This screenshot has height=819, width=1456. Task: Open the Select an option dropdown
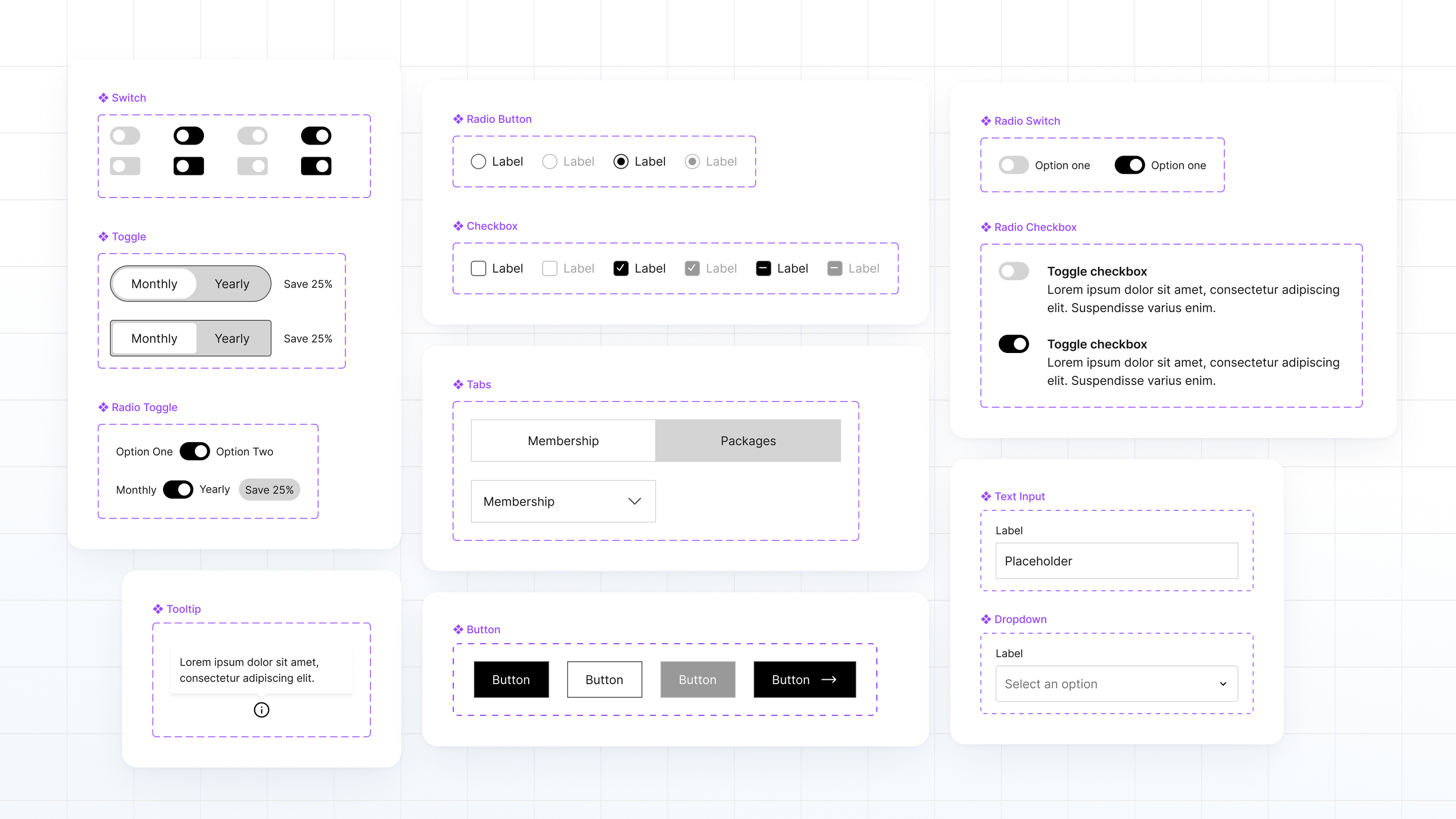(x=1117, y=683)
